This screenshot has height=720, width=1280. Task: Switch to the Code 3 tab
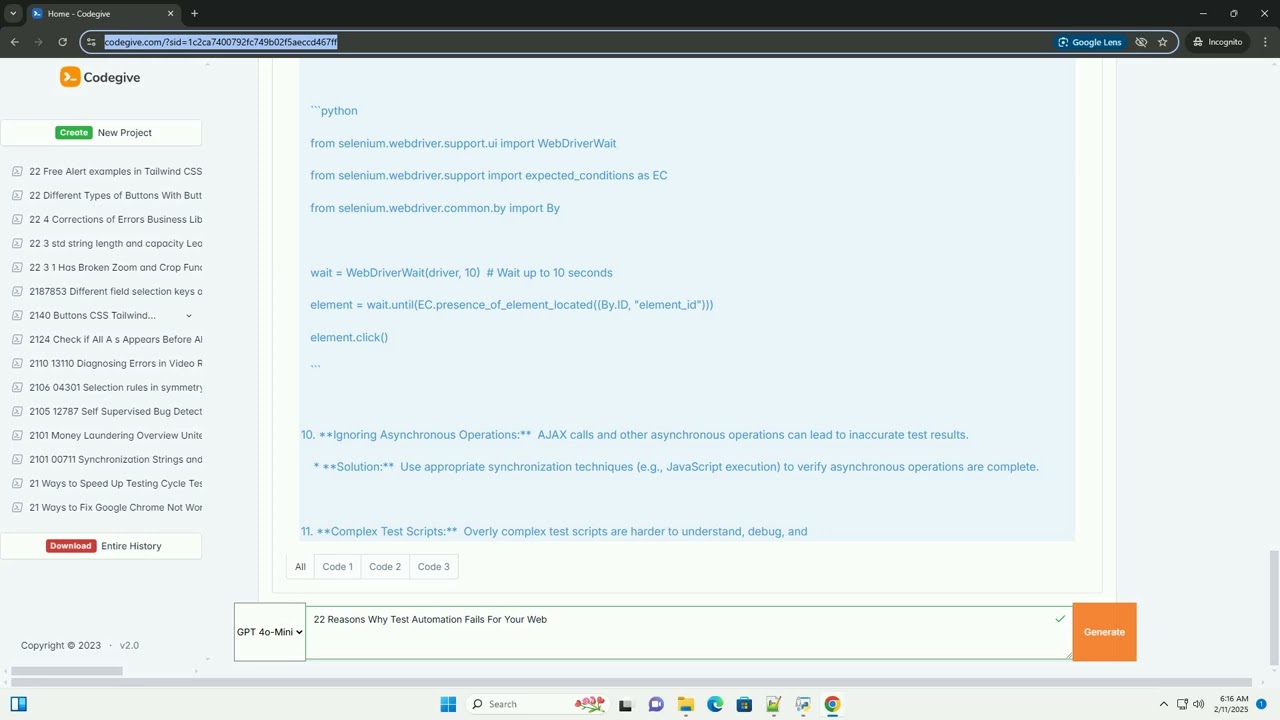[433, 566]
